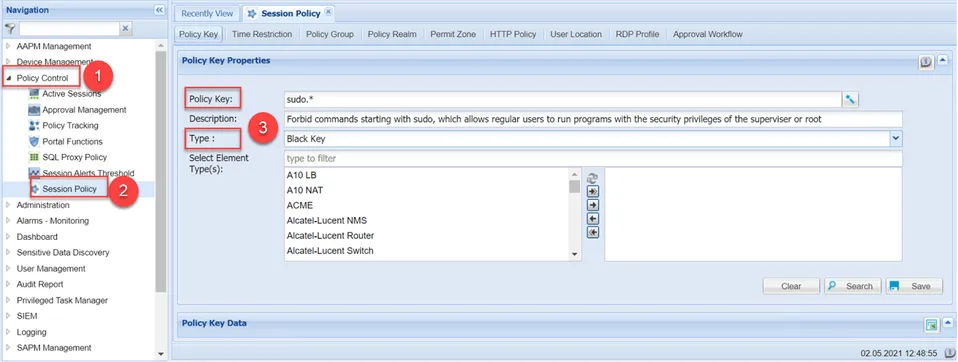Expand the Dashboard node

tap(9, 236)
